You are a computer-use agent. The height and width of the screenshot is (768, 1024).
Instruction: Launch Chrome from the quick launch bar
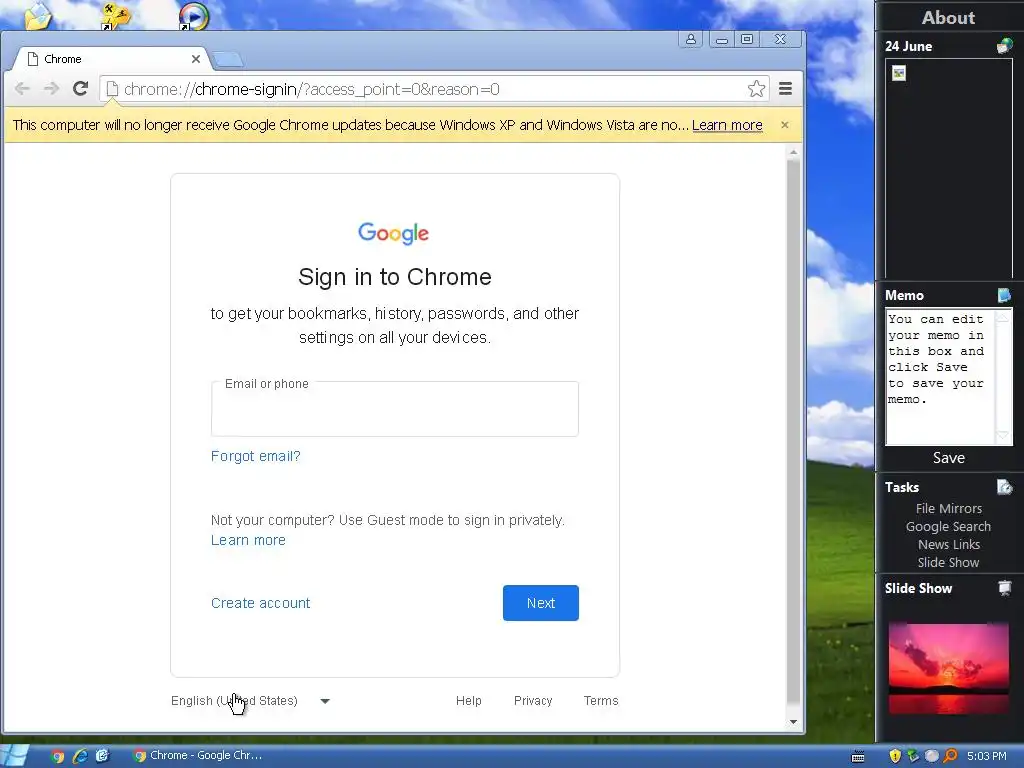pyautogui.click(x=57, y=756)
